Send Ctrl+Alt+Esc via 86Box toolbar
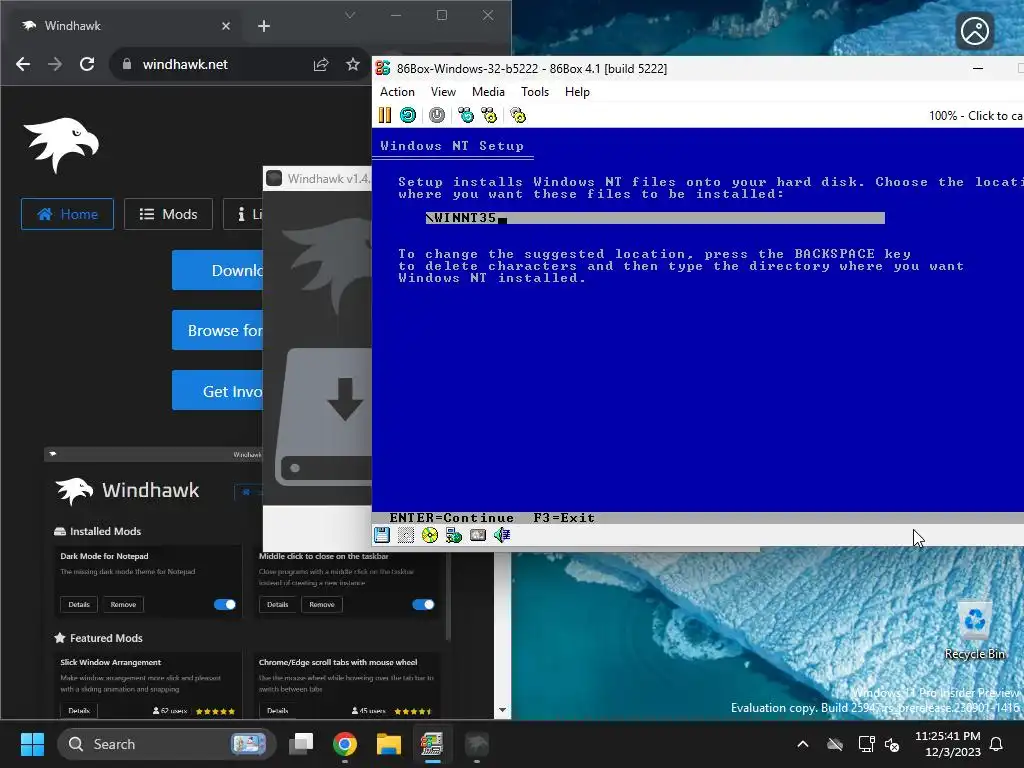 coord(489,116)
